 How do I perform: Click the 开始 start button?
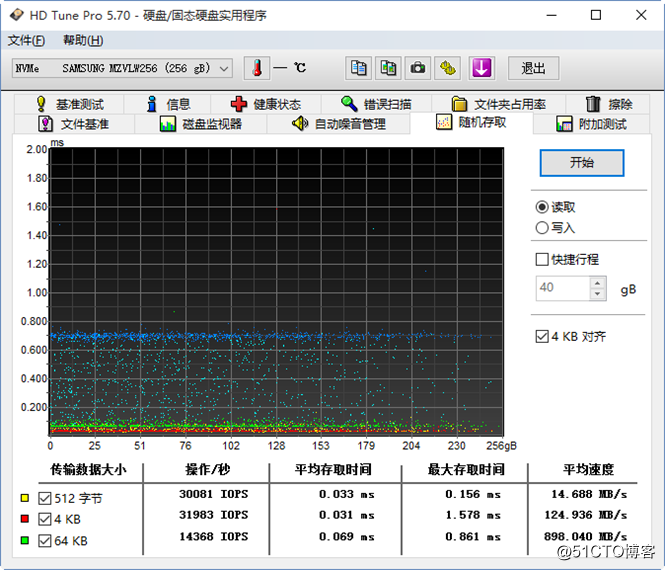[582, 162]
